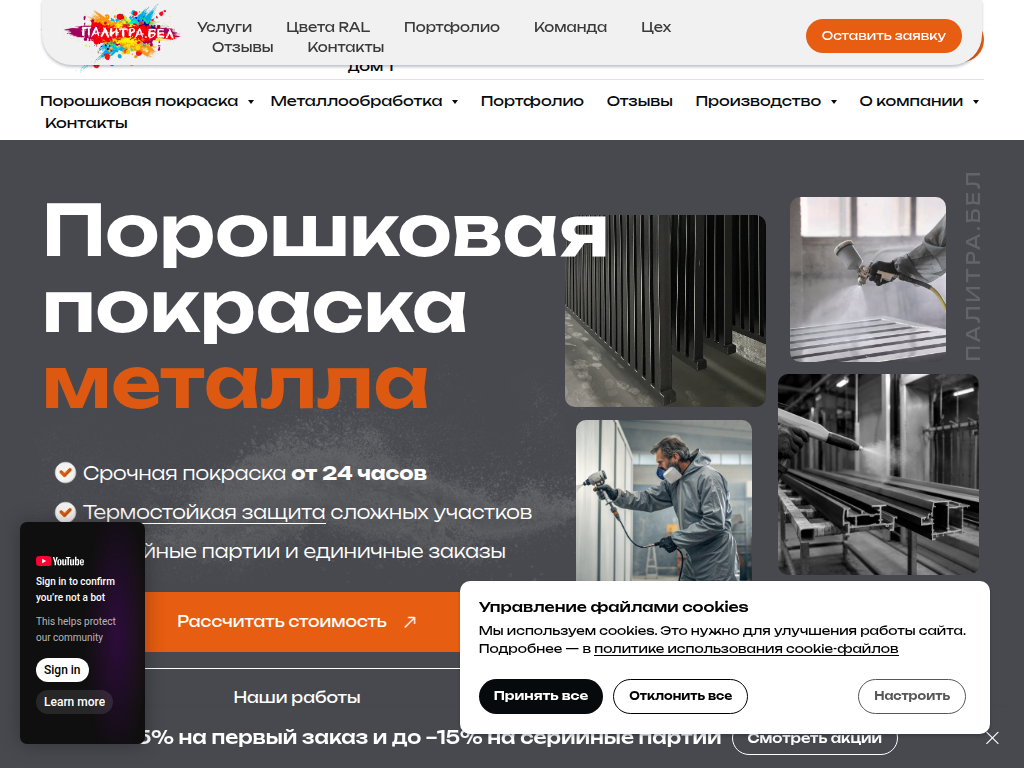Open the spray gun photo thumbnail
Viewport: 1024px width, 768px height.
point(867,280)
